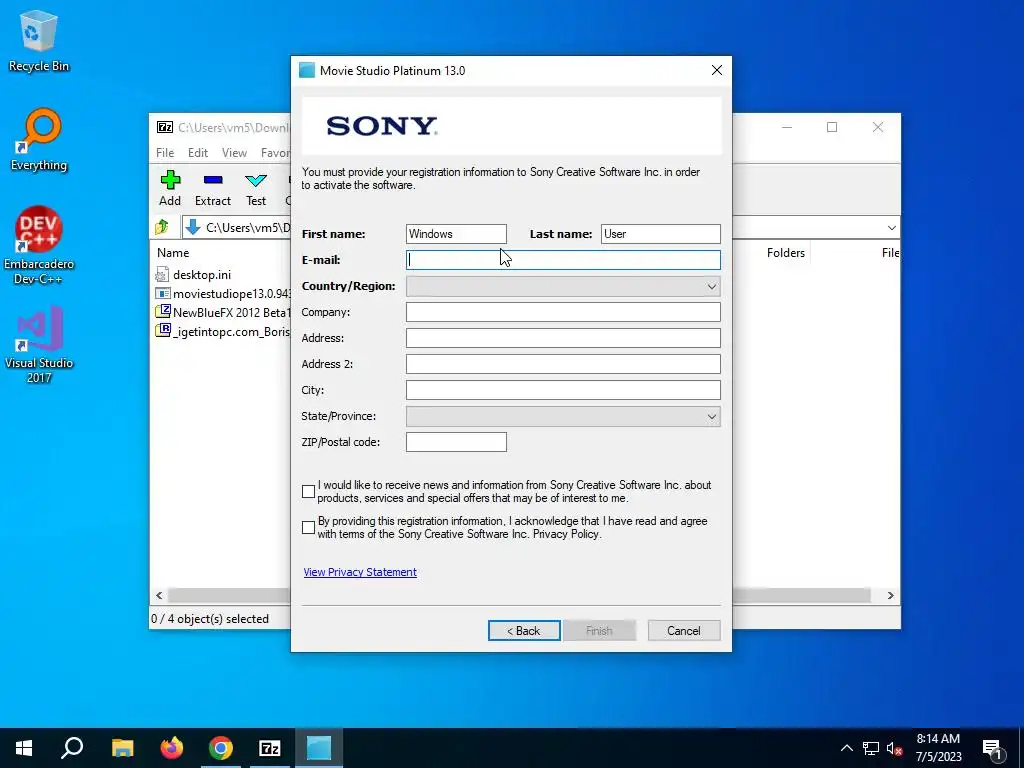Select desktop.ini file icon in 7-Zip
Image resolution: width=1024 pixels, height=768 pixels.
pos(162,275)
